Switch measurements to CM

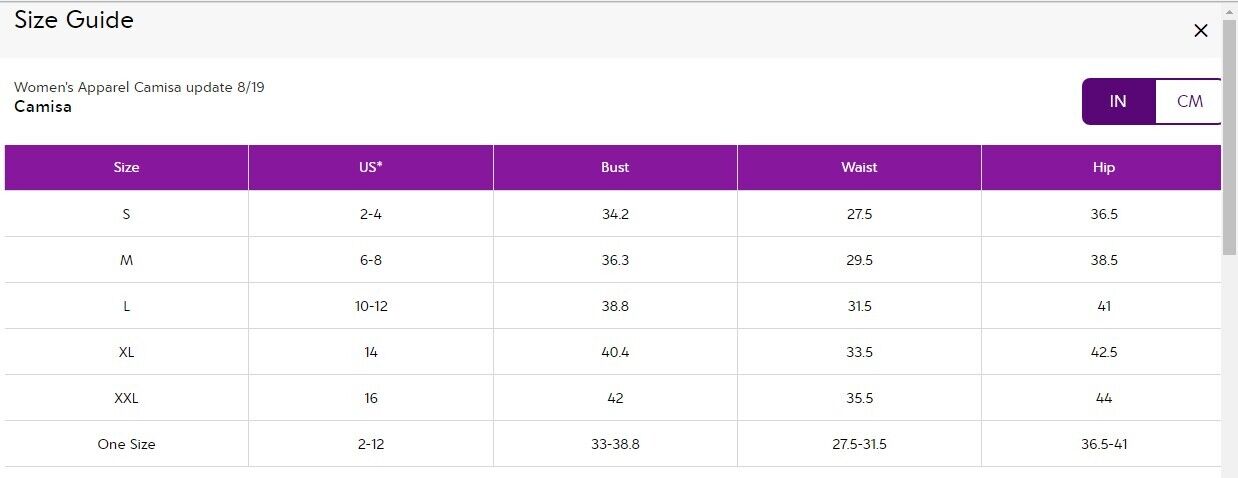click(x=1189, y=101)
